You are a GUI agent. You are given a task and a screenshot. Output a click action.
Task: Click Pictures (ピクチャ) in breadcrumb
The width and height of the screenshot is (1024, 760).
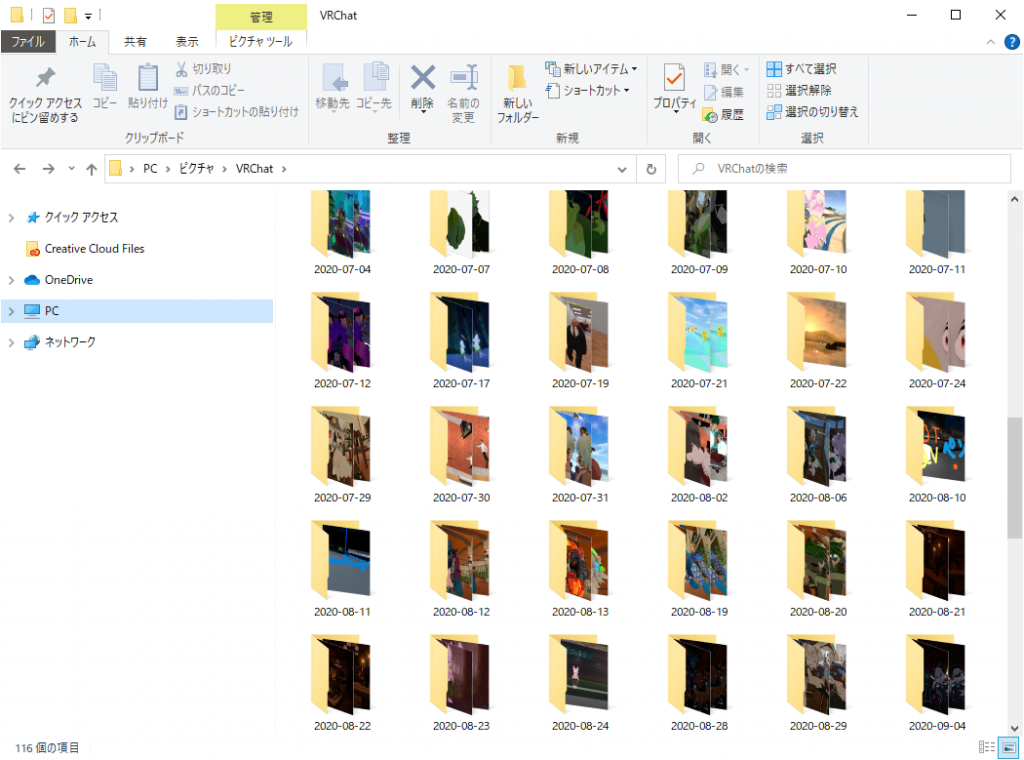(197, 169)
